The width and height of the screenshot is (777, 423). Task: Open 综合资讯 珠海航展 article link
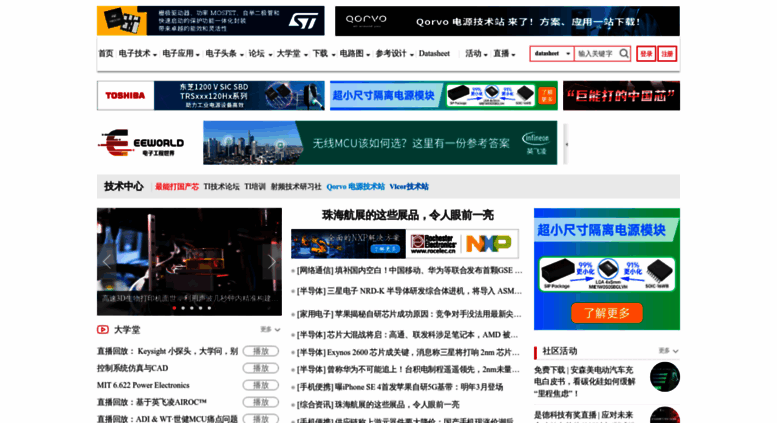(378, 405)
